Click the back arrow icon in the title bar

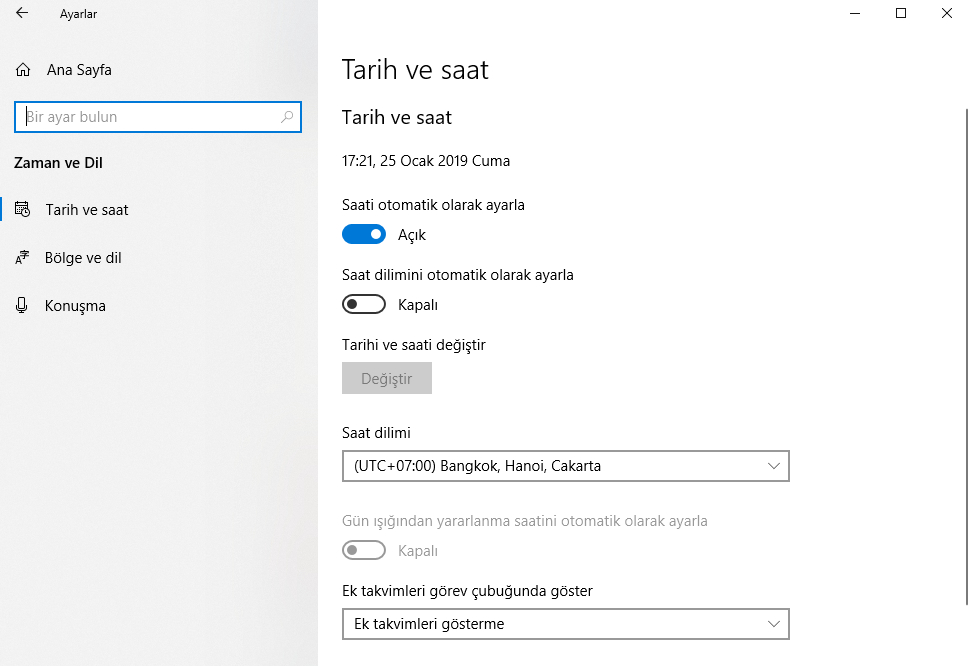tap(22, 14)
